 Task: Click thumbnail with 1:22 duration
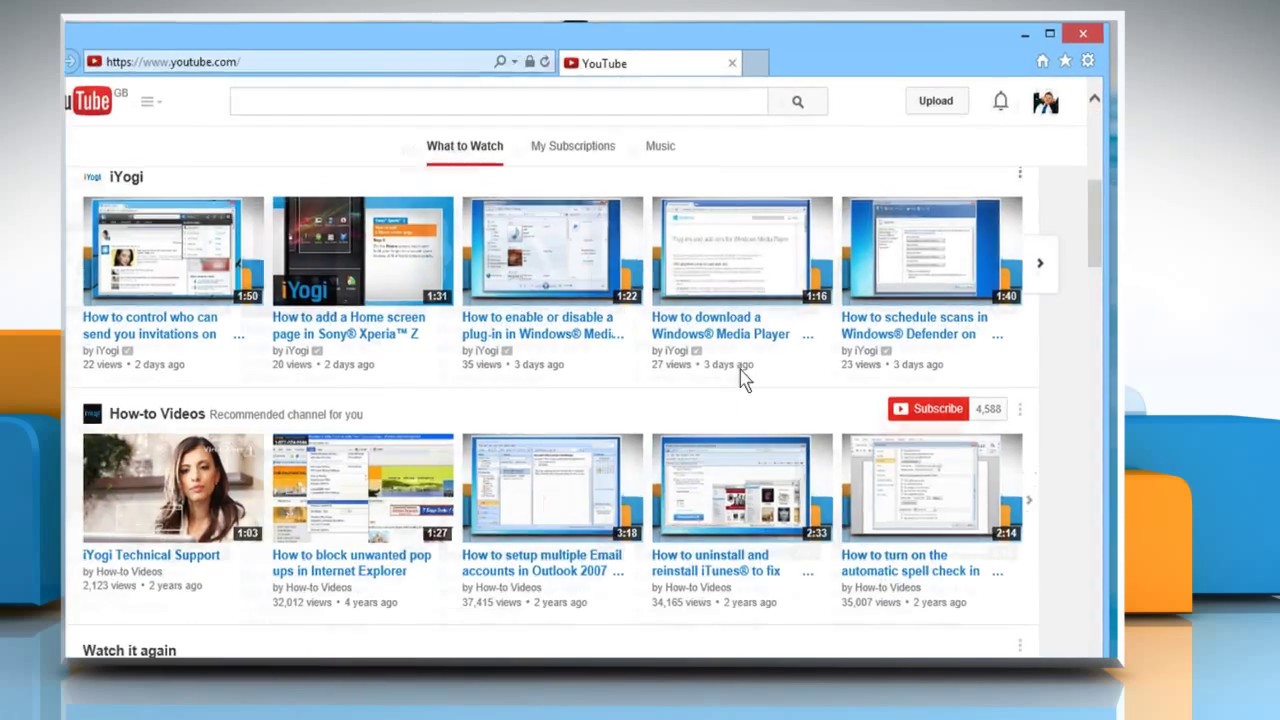pos(552,251)
